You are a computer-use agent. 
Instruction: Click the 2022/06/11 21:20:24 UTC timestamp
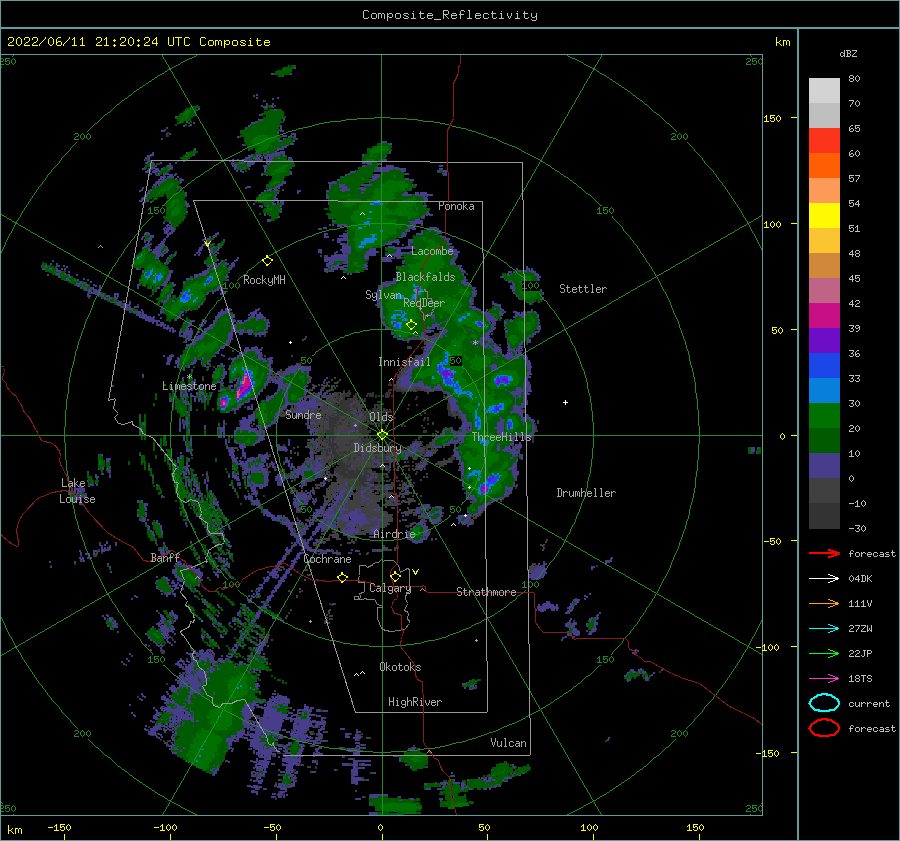(x=138, y=42)
